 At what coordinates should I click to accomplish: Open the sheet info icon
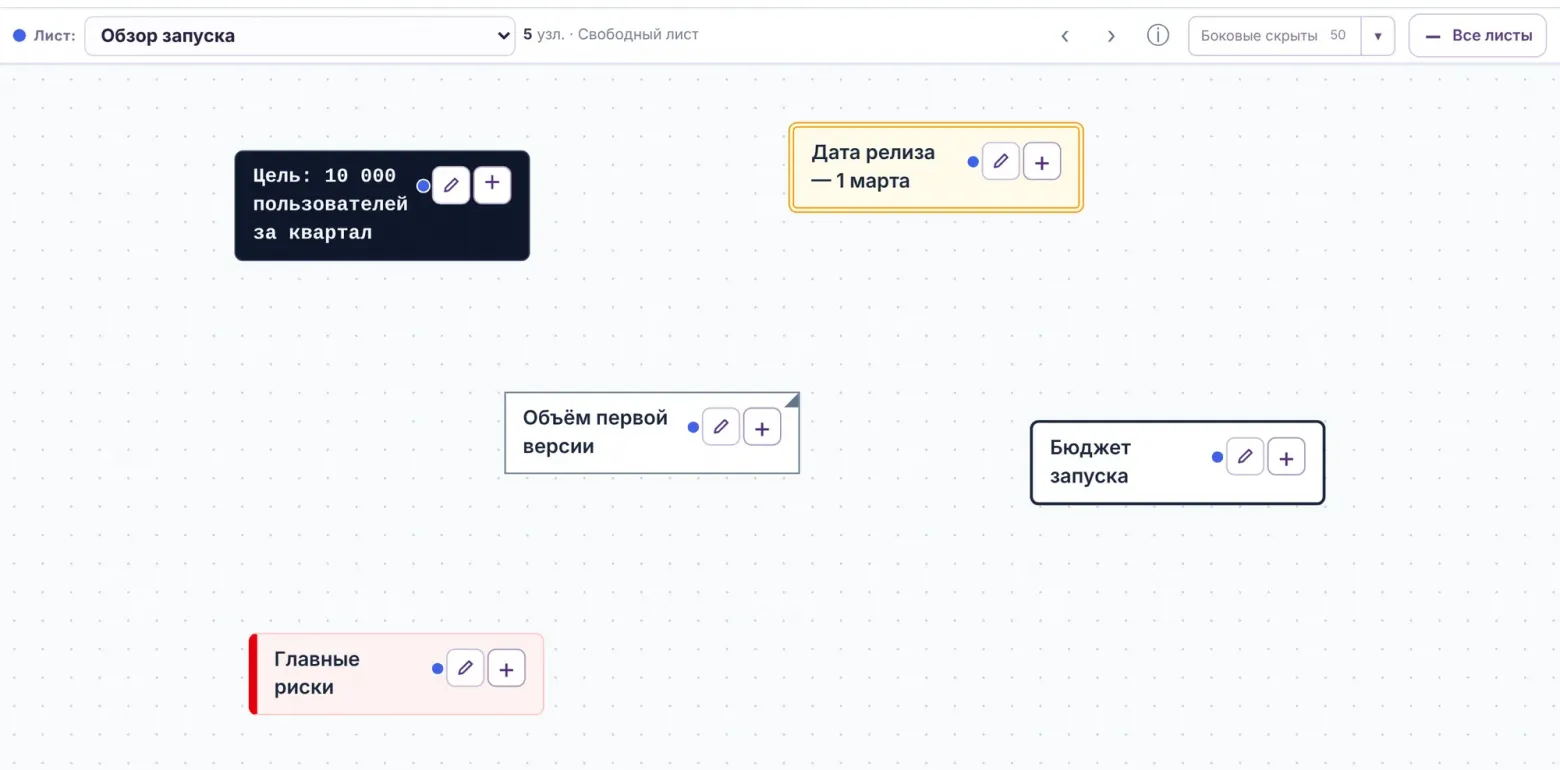click(1158, 36)
